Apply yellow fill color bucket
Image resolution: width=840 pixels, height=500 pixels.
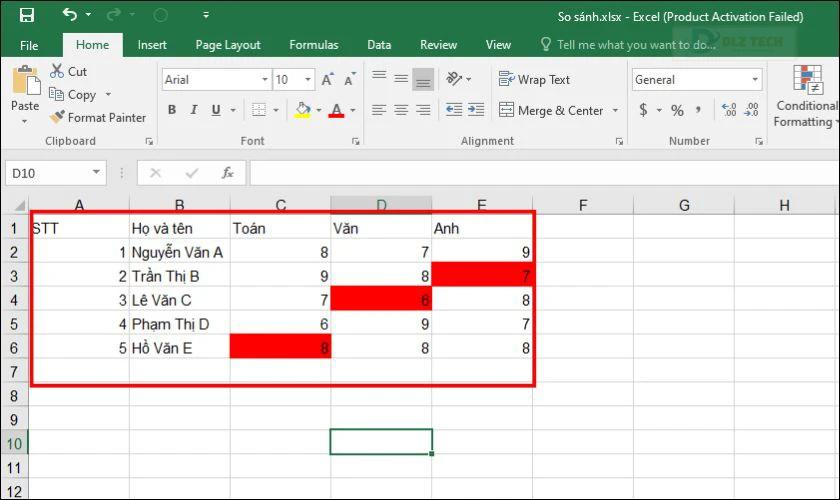click(303, 110)
